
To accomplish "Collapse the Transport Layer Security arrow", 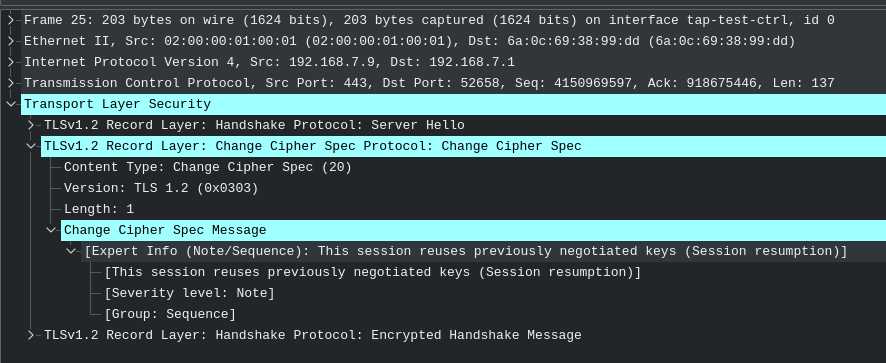I will point(11,104).
